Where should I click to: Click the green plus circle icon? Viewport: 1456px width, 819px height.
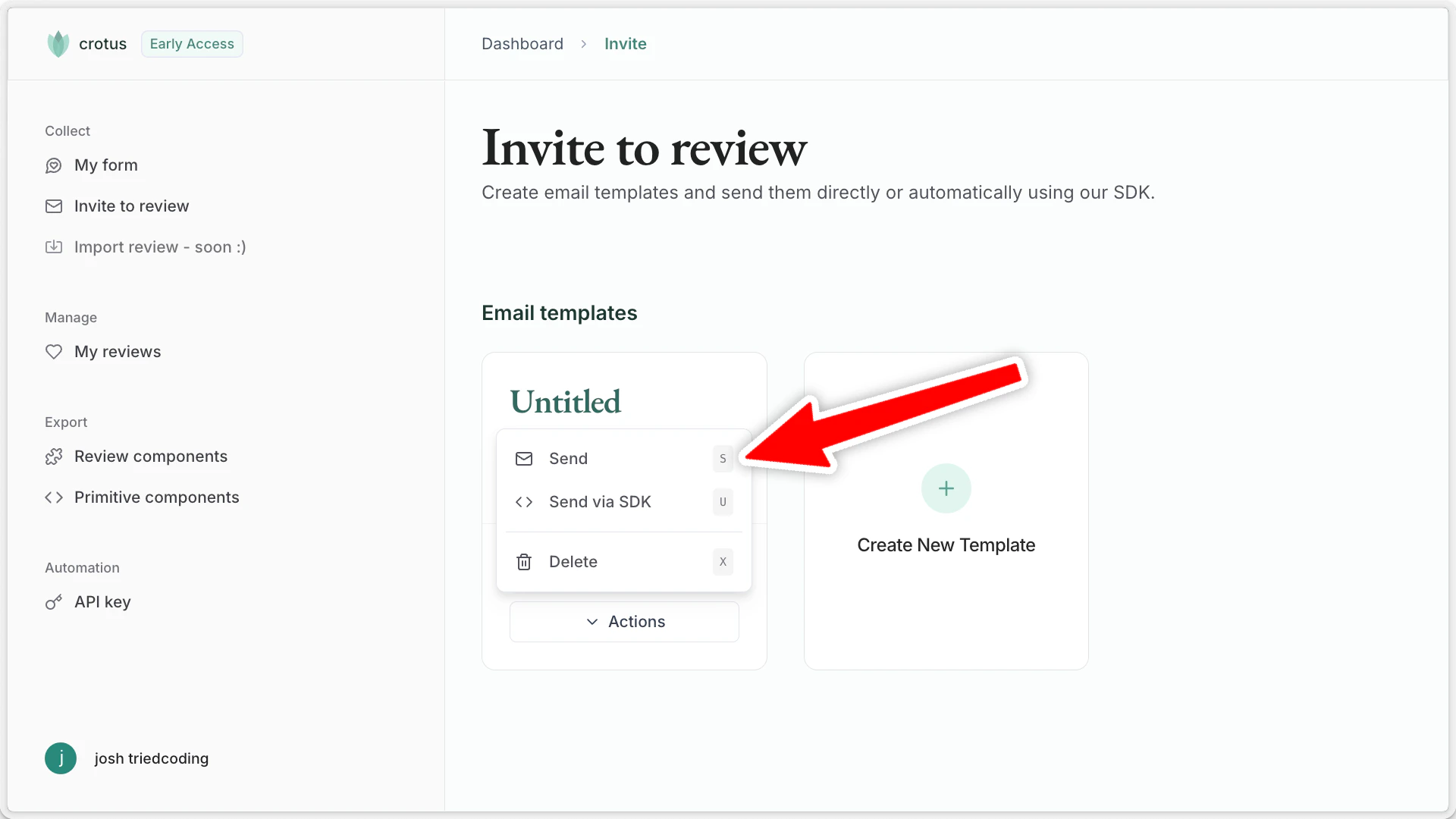946,488
